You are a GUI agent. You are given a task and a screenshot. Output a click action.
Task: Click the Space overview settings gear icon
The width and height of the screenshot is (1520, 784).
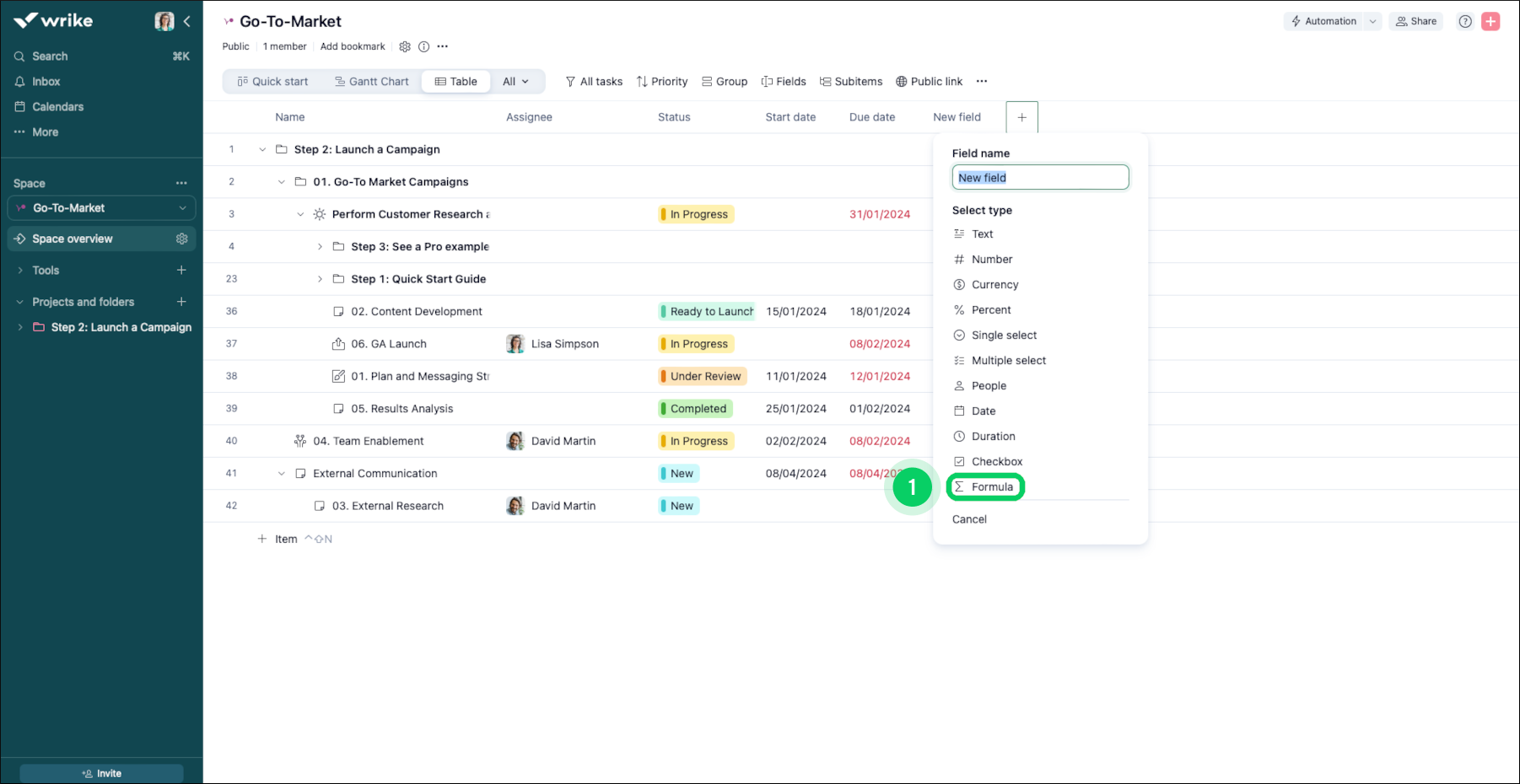coord(181,239)
